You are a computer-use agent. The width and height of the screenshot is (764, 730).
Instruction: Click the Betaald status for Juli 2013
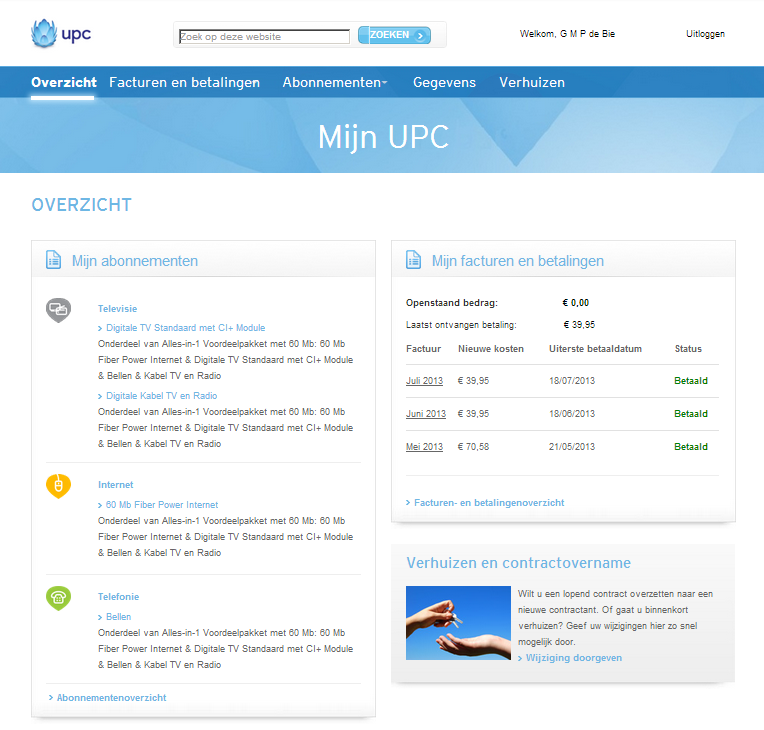click(x=691, y=381)
